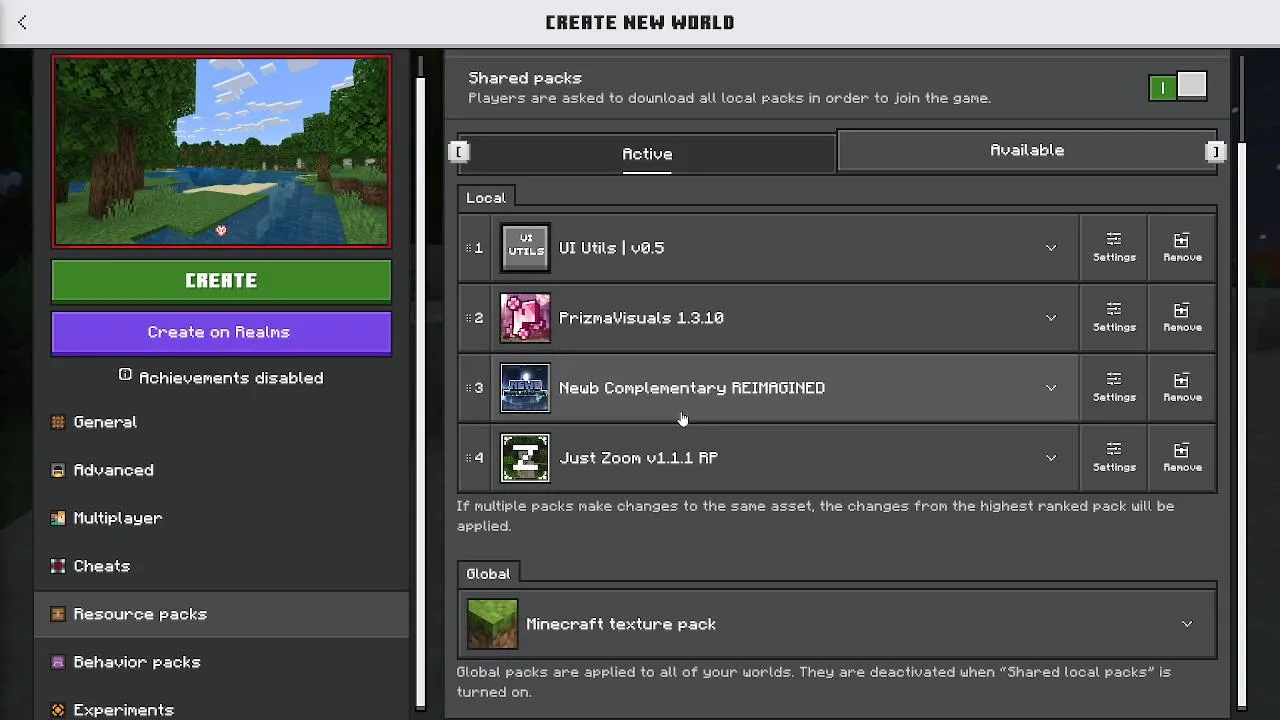
Task: Open the Cheats settings section
Action: (221, 566)
